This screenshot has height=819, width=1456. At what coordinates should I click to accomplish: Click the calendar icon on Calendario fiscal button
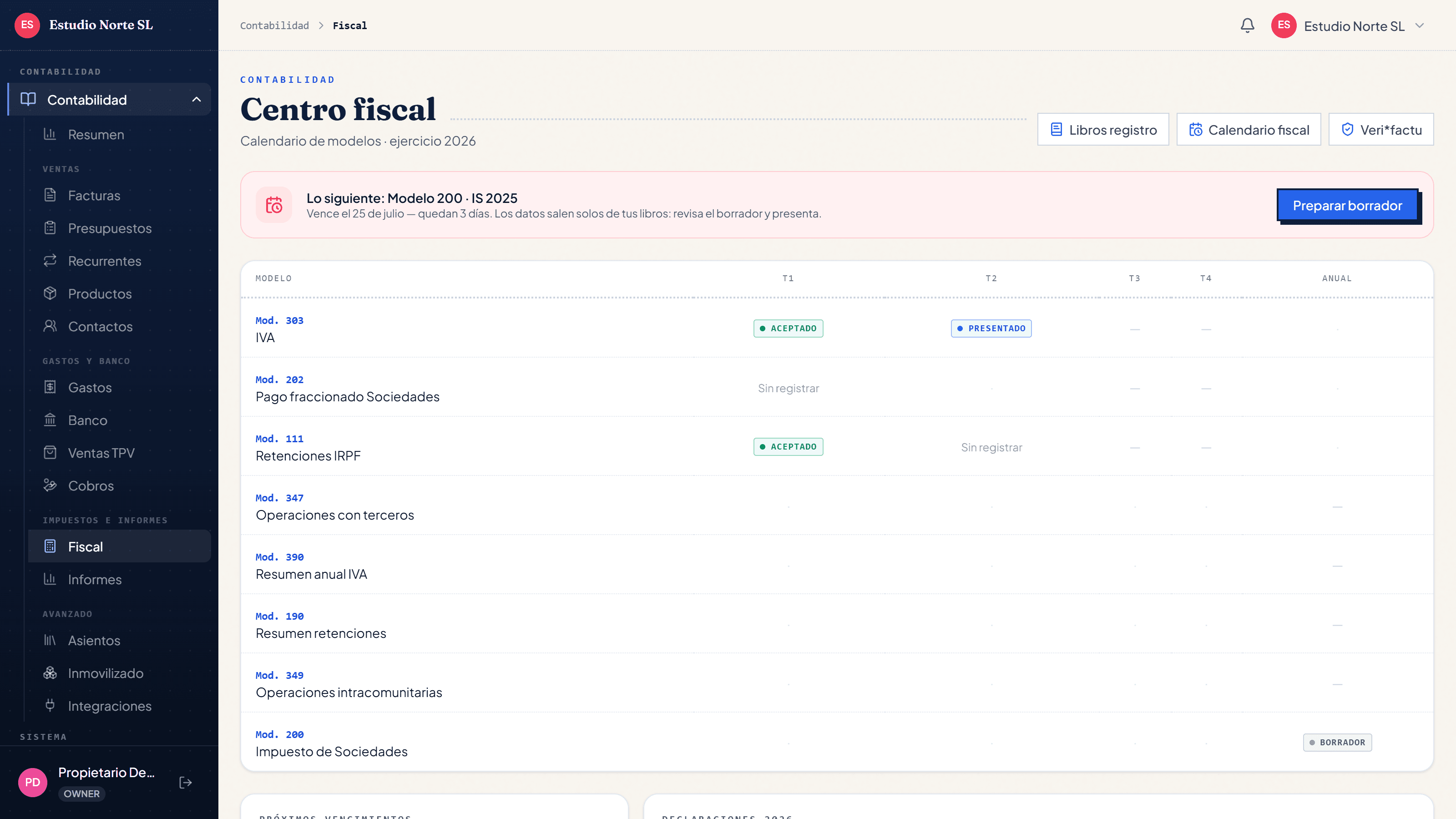tap(1195, 130)
